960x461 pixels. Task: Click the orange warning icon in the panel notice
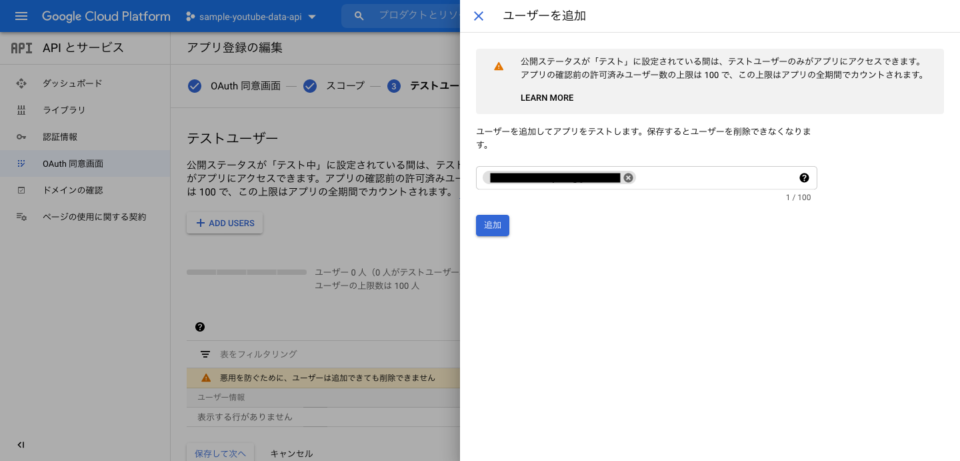click(x=499, y=66)
